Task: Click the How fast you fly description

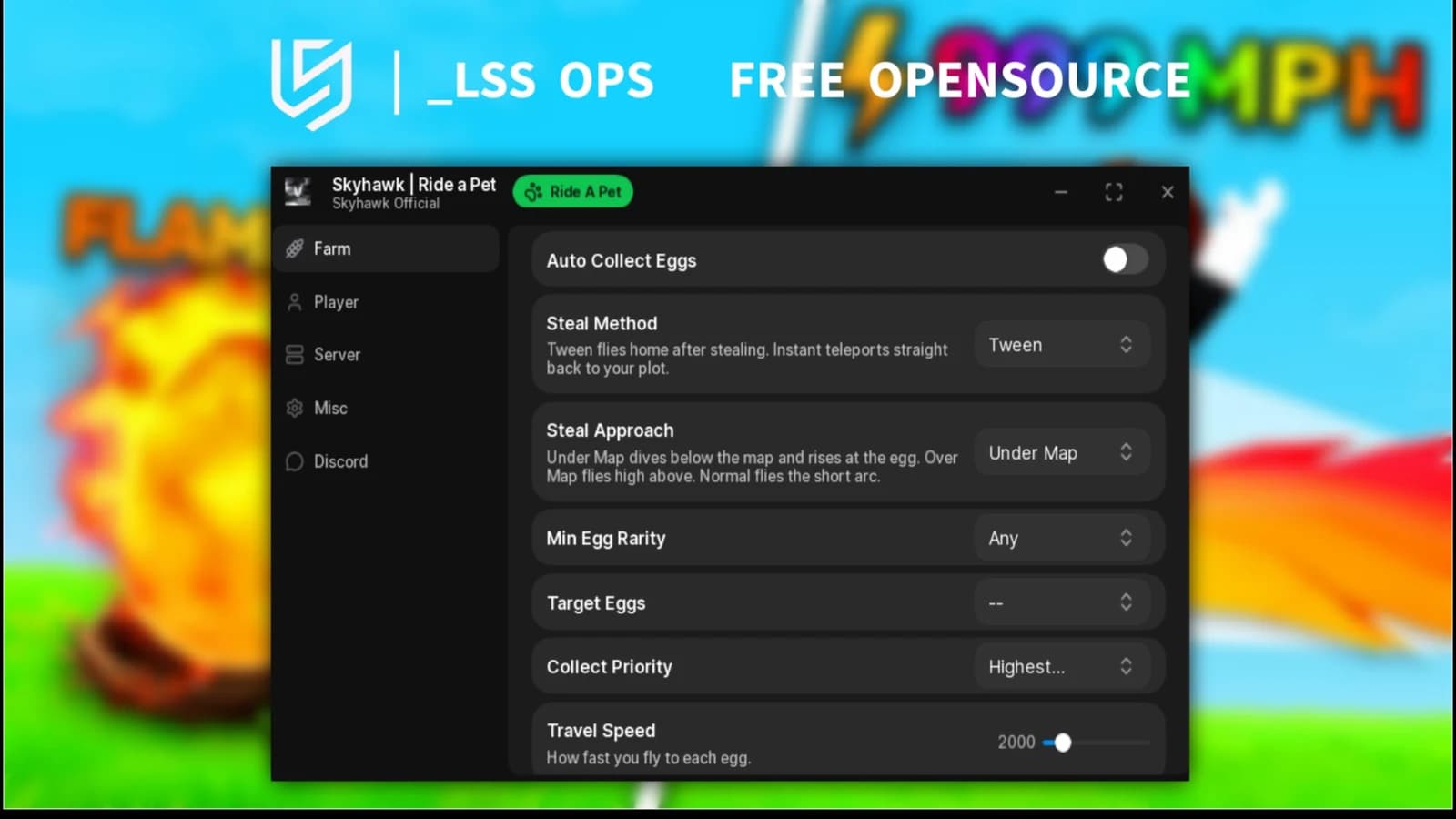Action: click(648, 757)
